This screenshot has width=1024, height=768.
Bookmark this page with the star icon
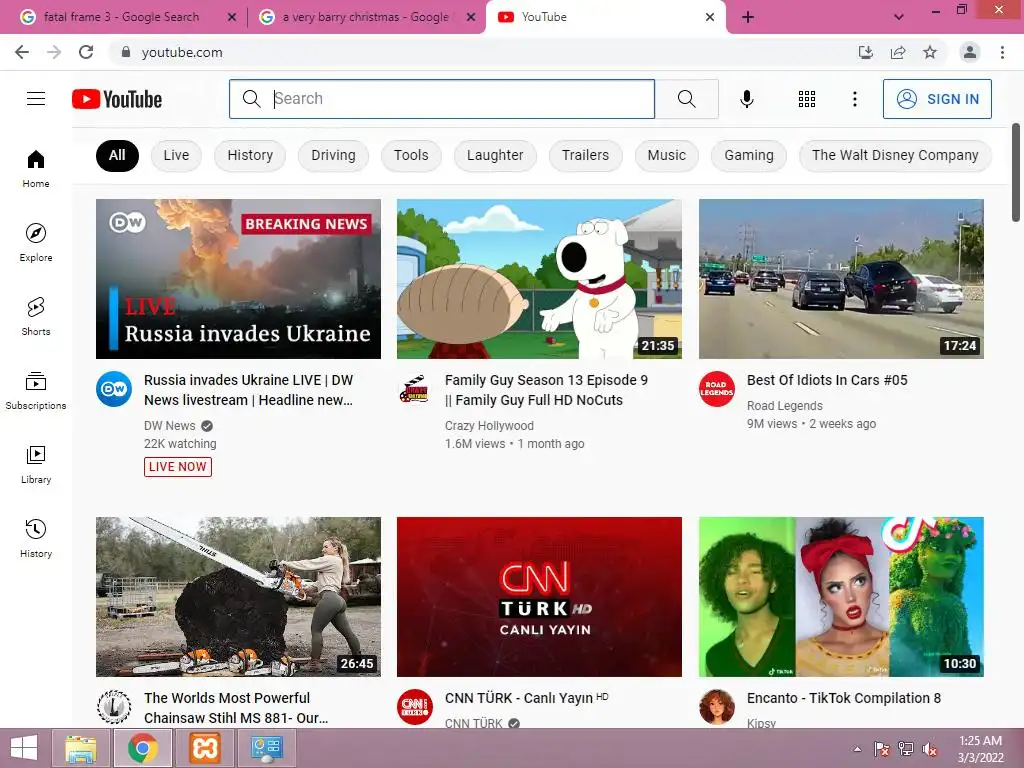tap(930, 52)
